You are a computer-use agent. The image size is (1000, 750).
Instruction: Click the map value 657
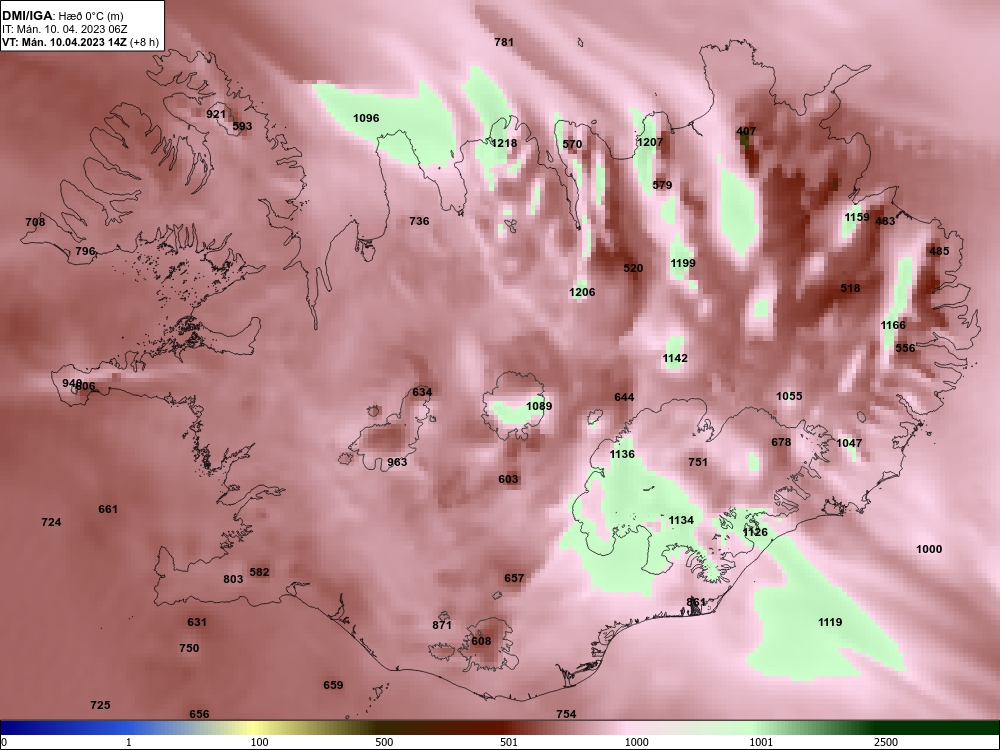[x=514, y=578]
